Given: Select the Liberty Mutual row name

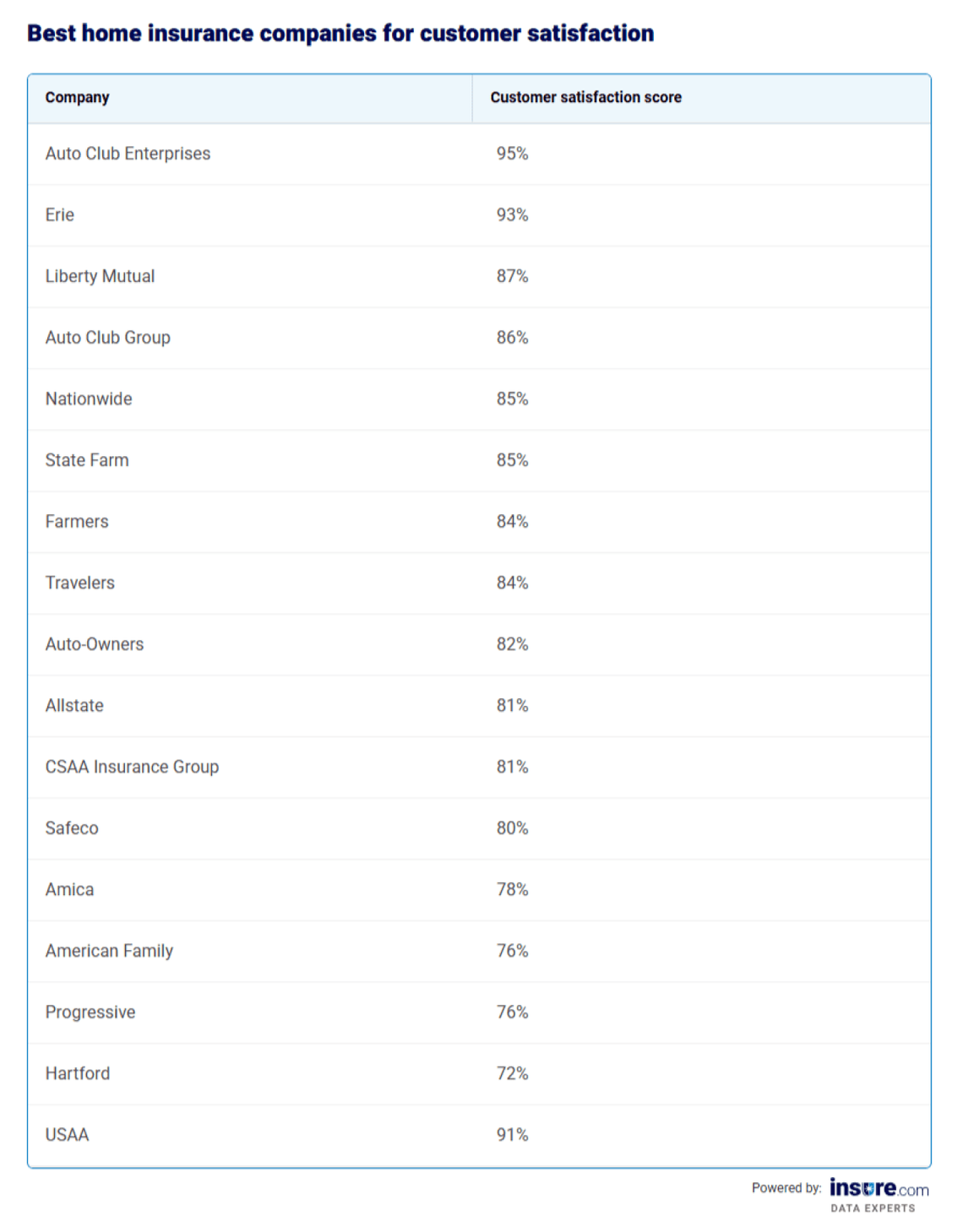Looking at the screenshot, I should coord(100,276).
